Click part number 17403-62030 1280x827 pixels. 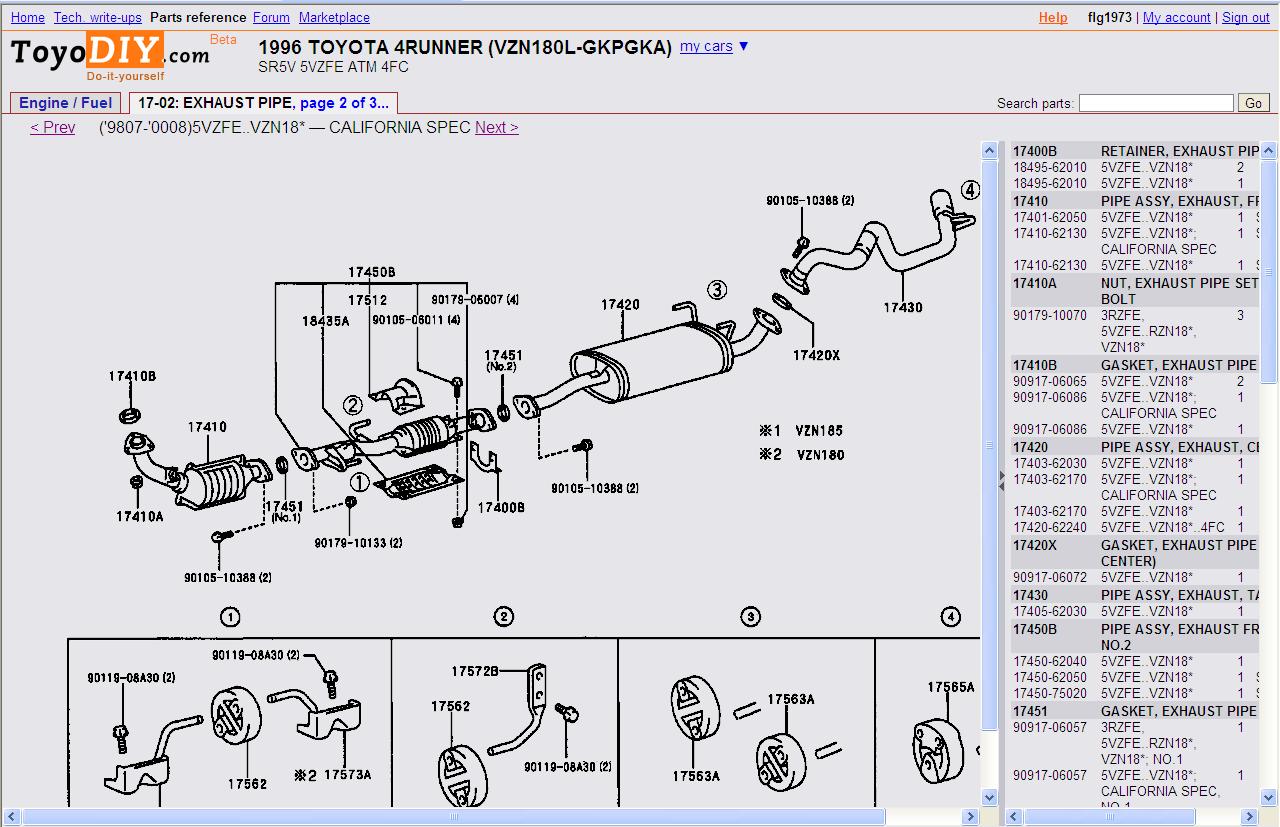[x=1050, y=464]
